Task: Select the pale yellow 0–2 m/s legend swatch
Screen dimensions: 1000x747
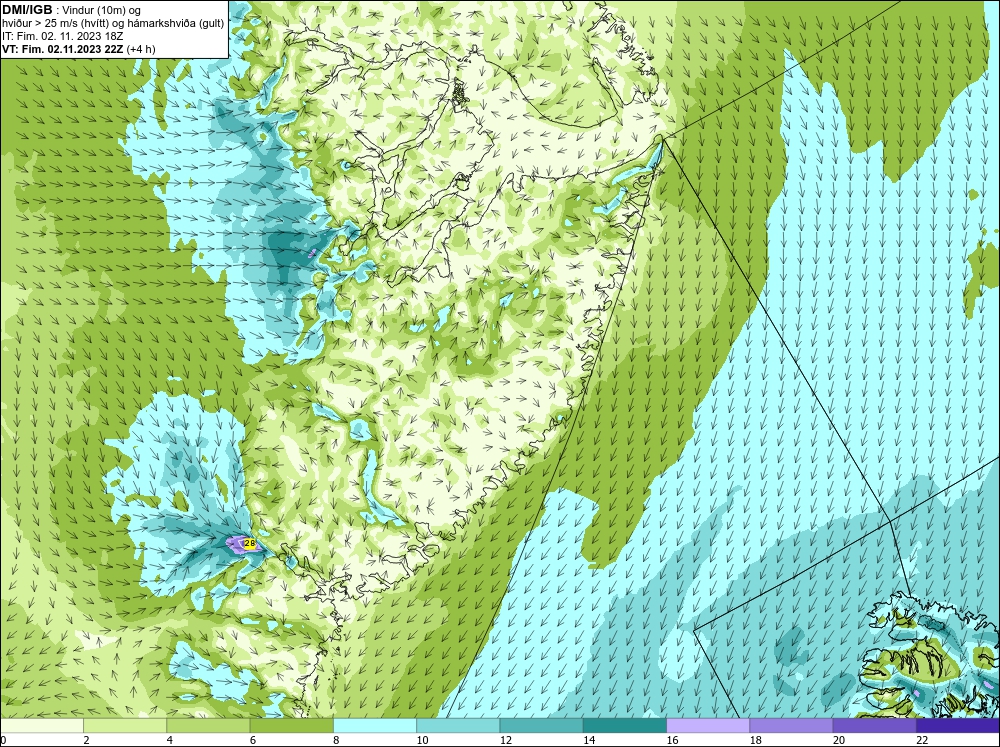Action: point(42,726)
